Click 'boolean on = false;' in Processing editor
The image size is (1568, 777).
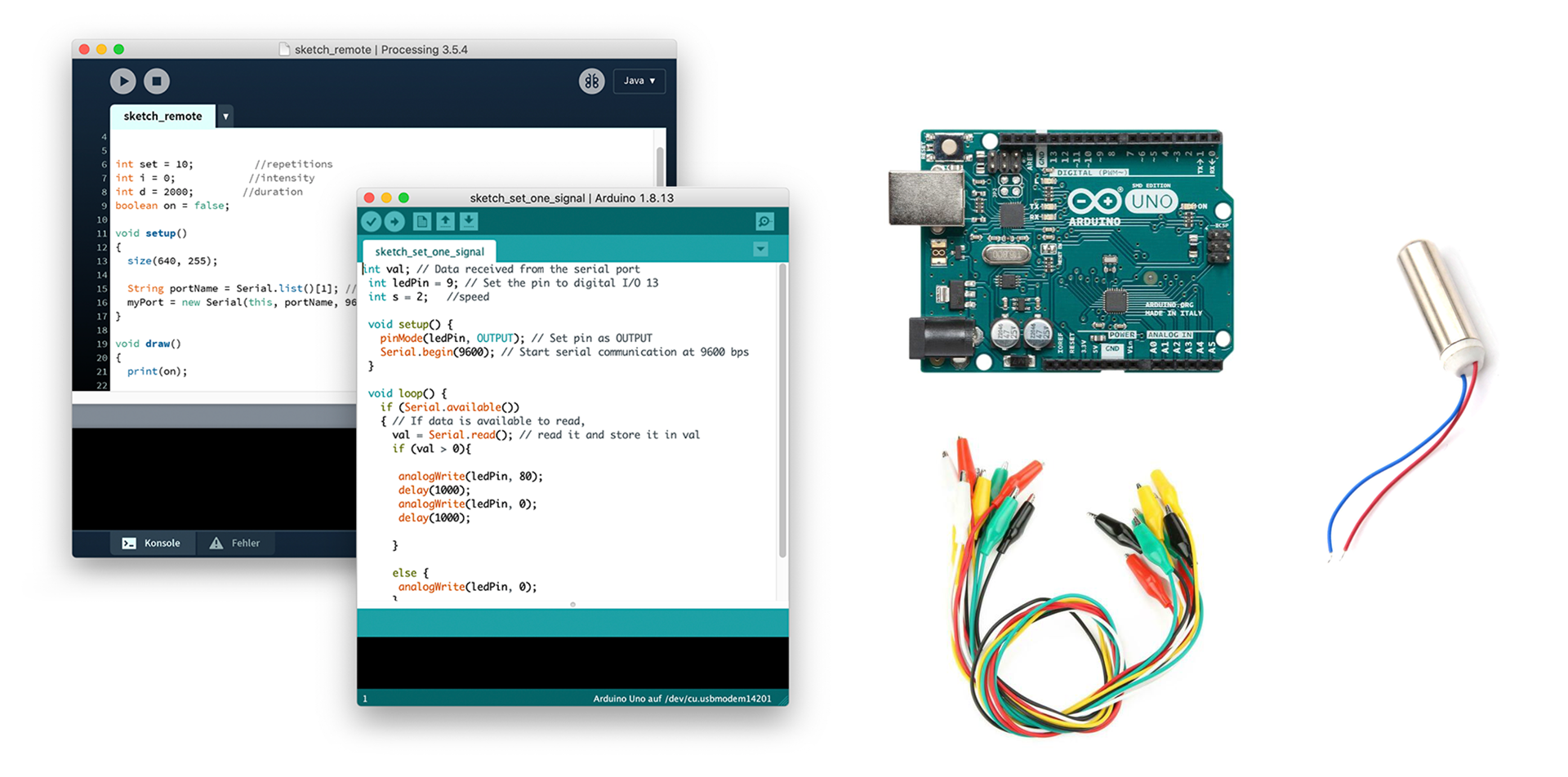172,206
